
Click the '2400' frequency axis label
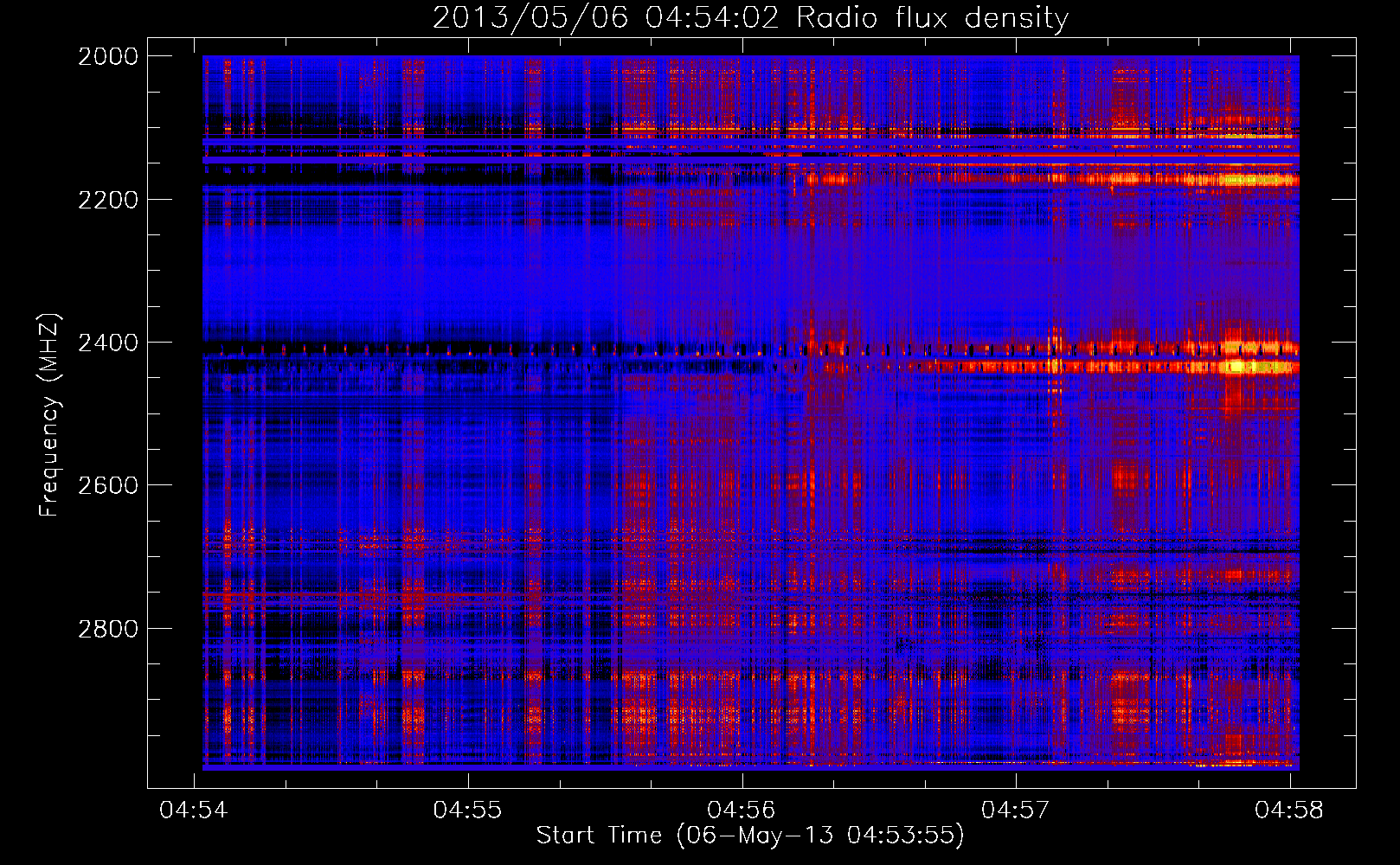coord(108,343)
